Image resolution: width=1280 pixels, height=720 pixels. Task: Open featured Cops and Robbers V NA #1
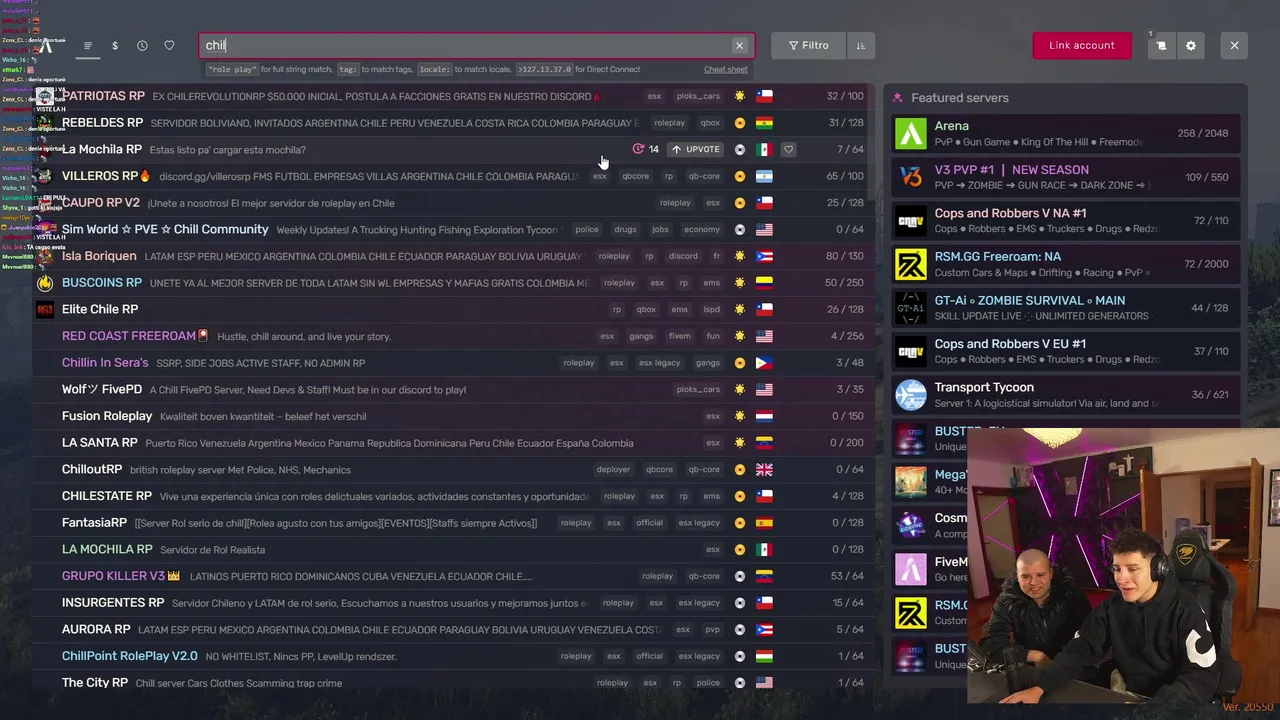click(1066, 220)
